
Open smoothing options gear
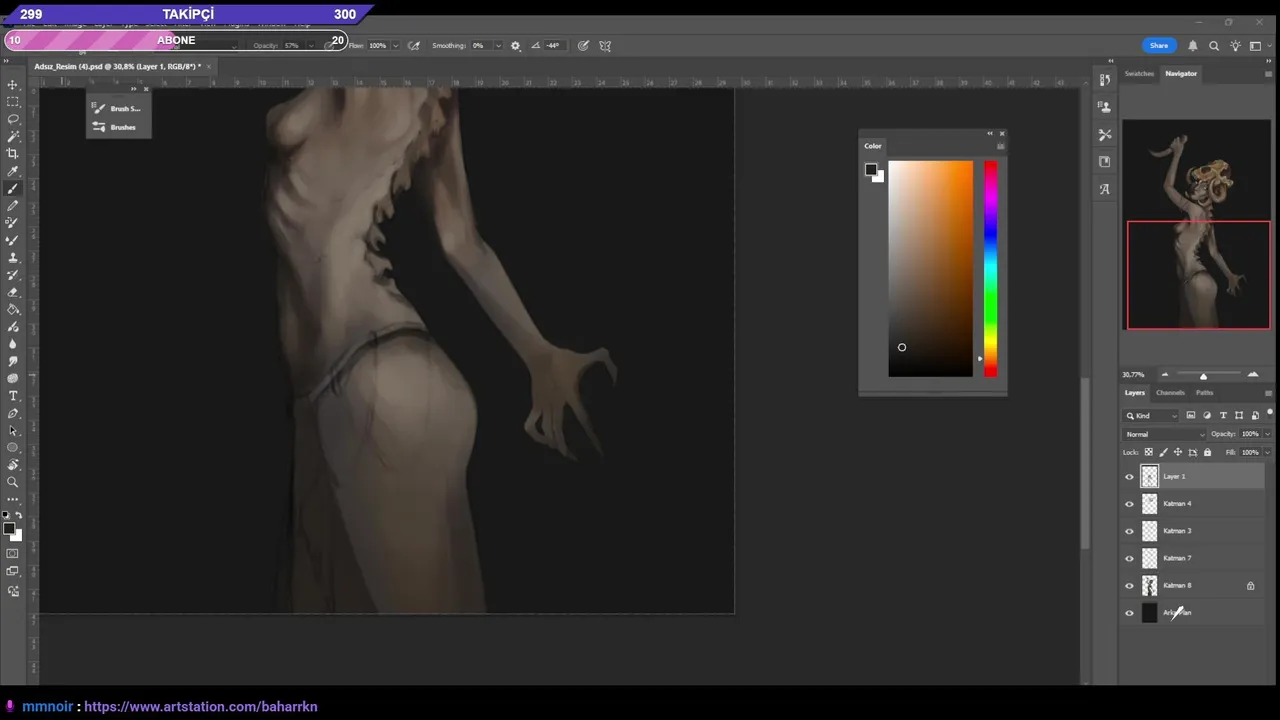click(x=516, y=45)
